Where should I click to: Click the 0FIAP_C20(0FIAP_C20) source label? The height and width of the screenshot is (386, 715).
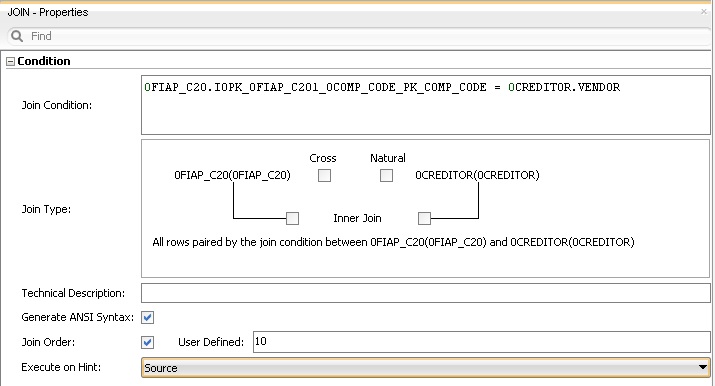232,175
